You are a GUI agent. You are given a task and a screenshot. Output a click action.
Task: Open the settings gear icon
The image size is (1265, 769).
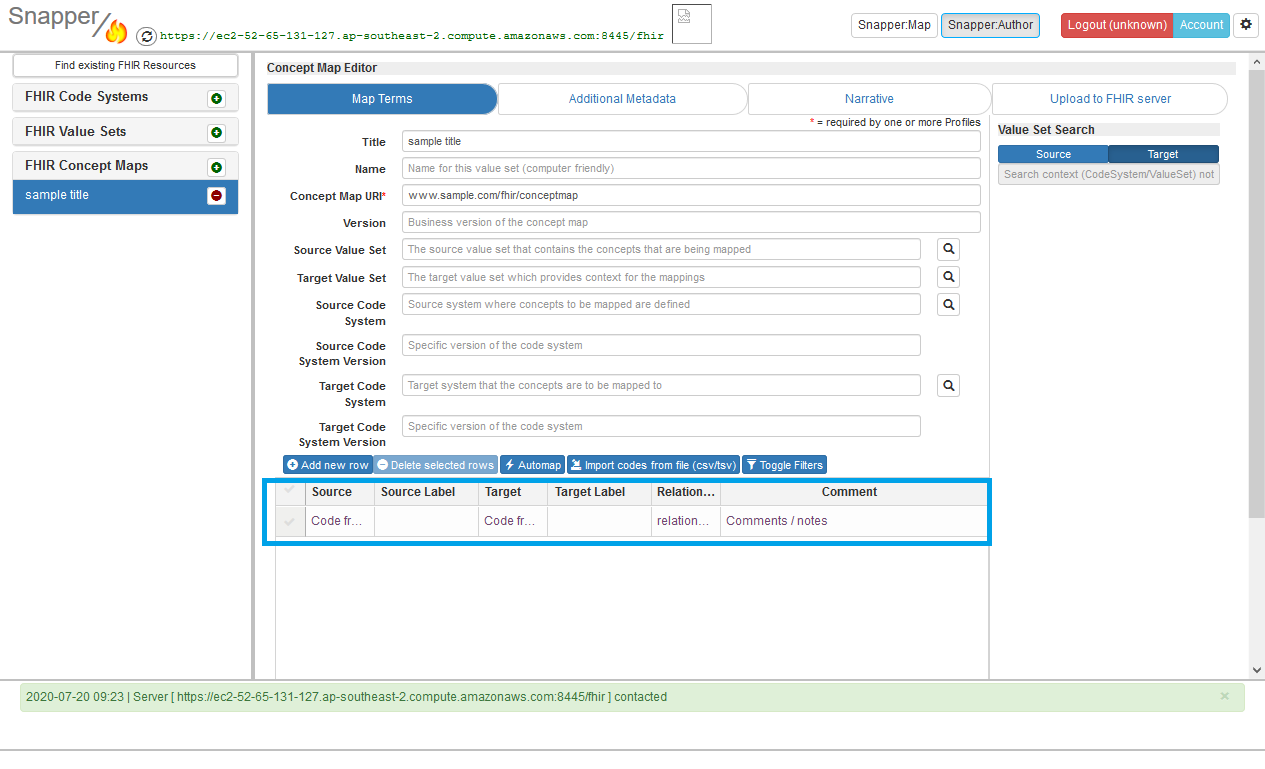[1246, 25]
